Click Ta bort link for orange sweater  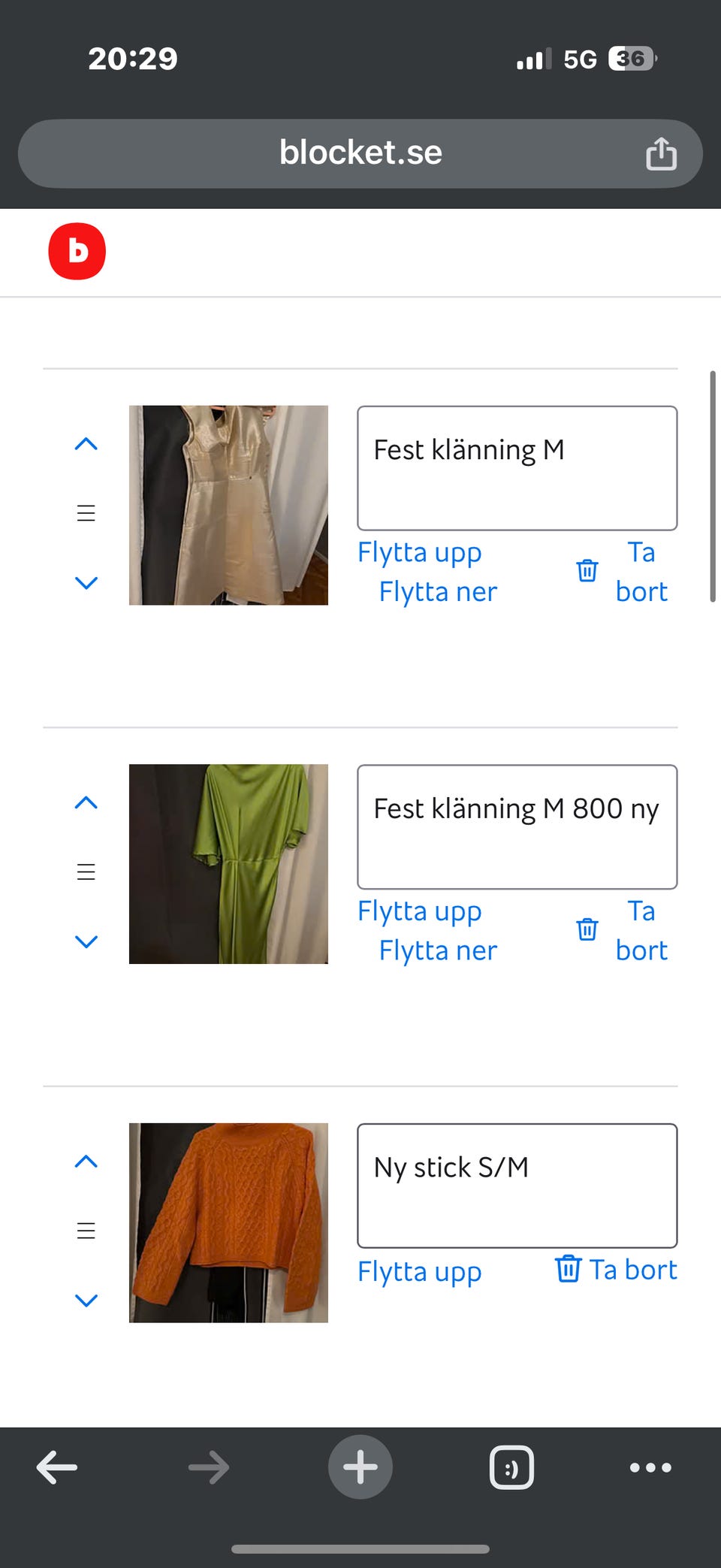coord(633,1270)
